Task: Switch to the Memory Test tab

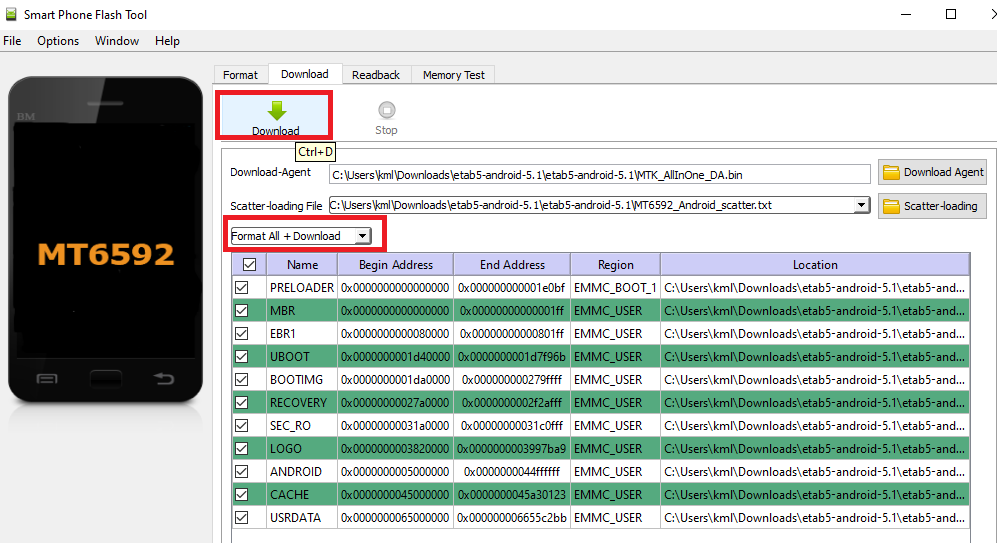Action: tap(453, 75)
